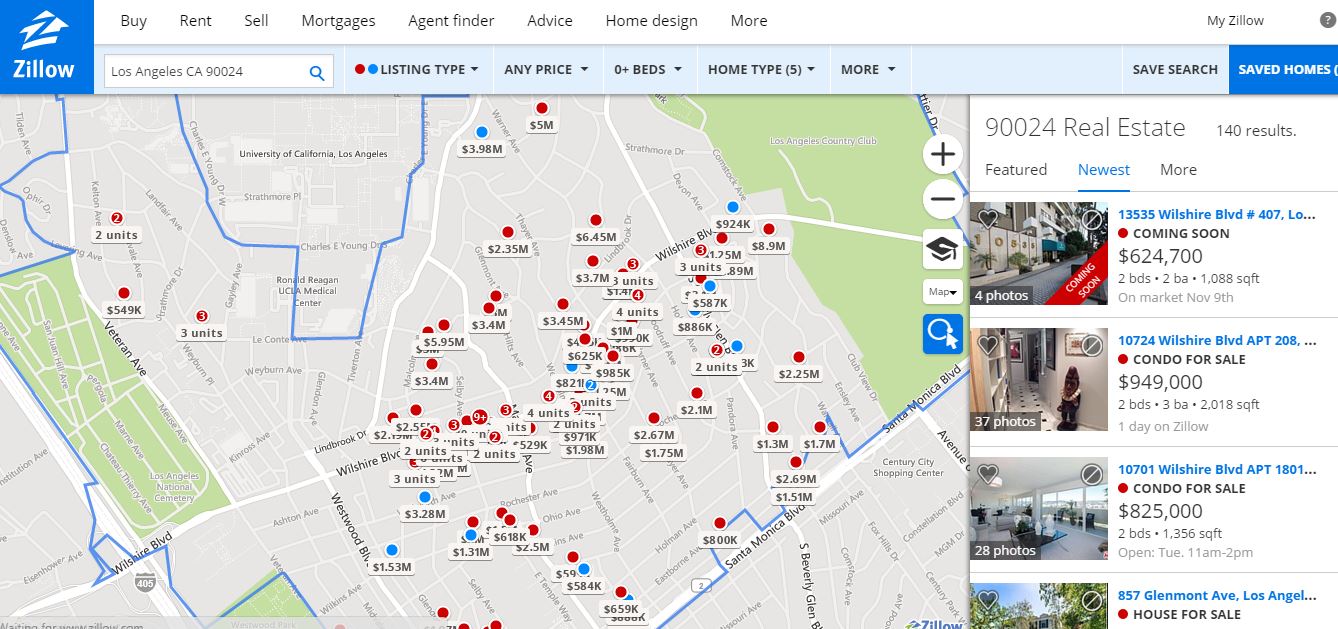The width and height of the screenshot is (1338, 629).
Task: Open the 13535 Wilshire Blvd # 407 listing link
Action: tap(1217, 214)
